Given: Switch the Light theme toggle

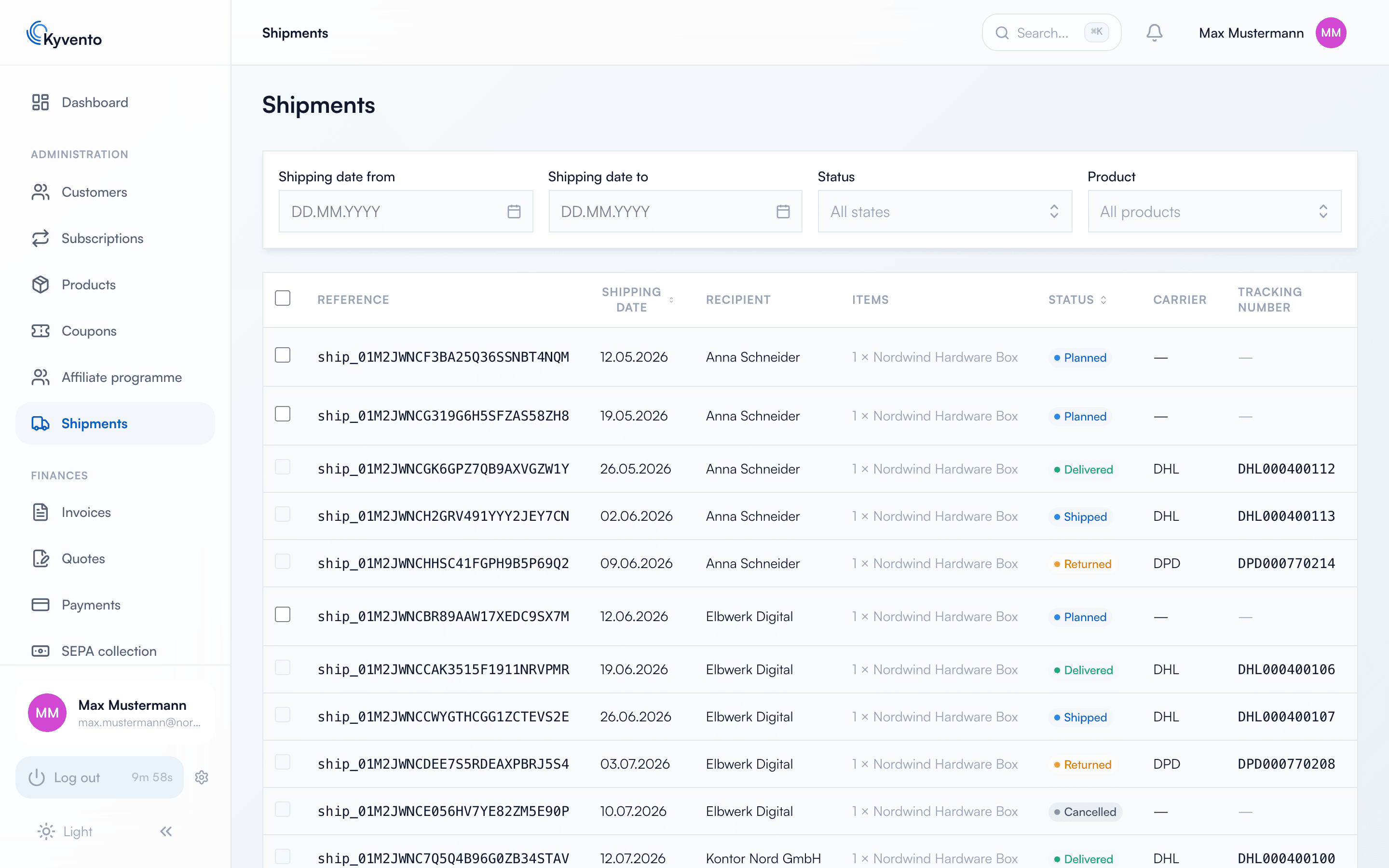Looking at the screenshot, I should pyautogui.click(x=65, y=831).
